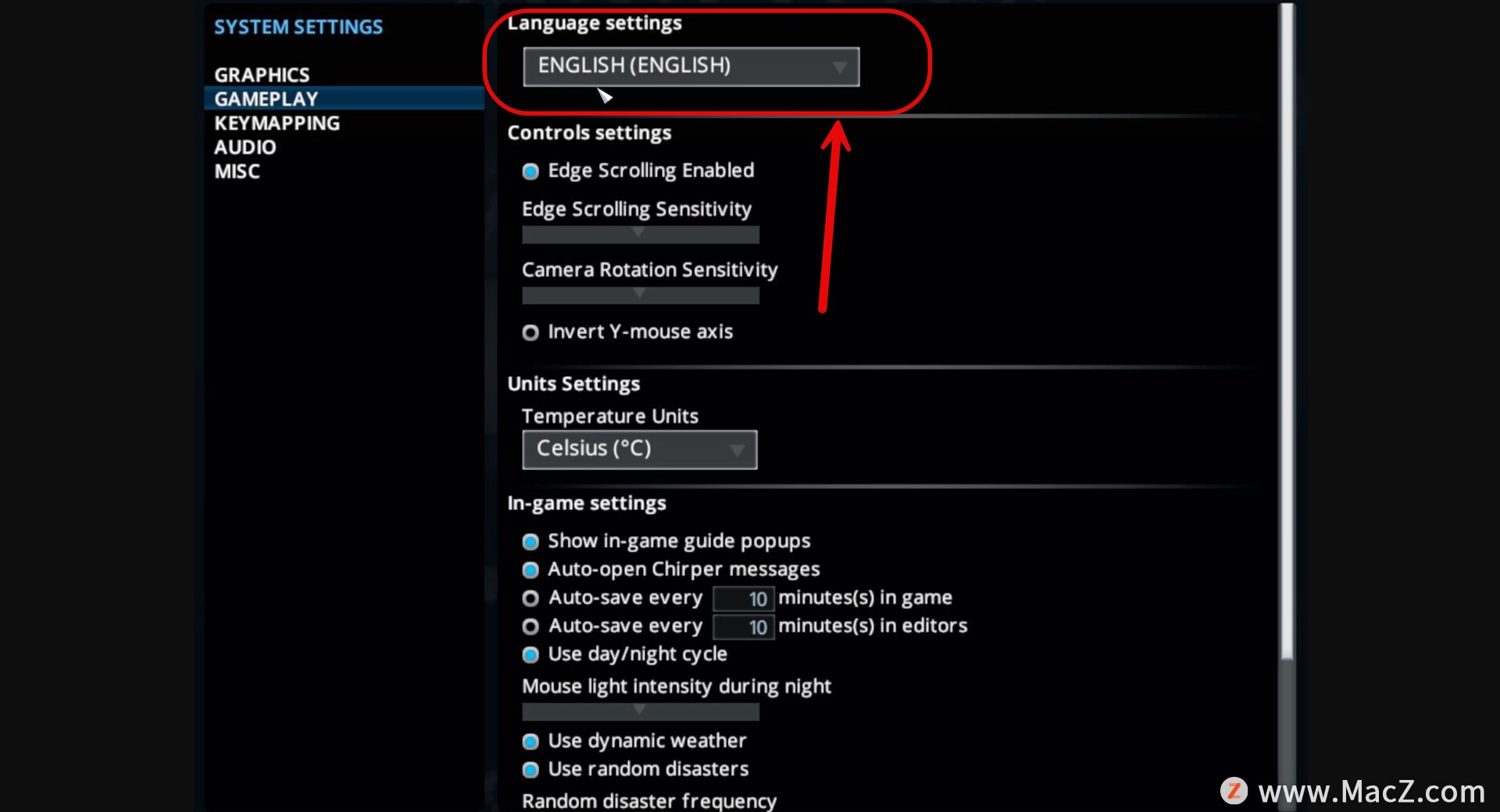Select the Gameplay settings category

(266, 99)
